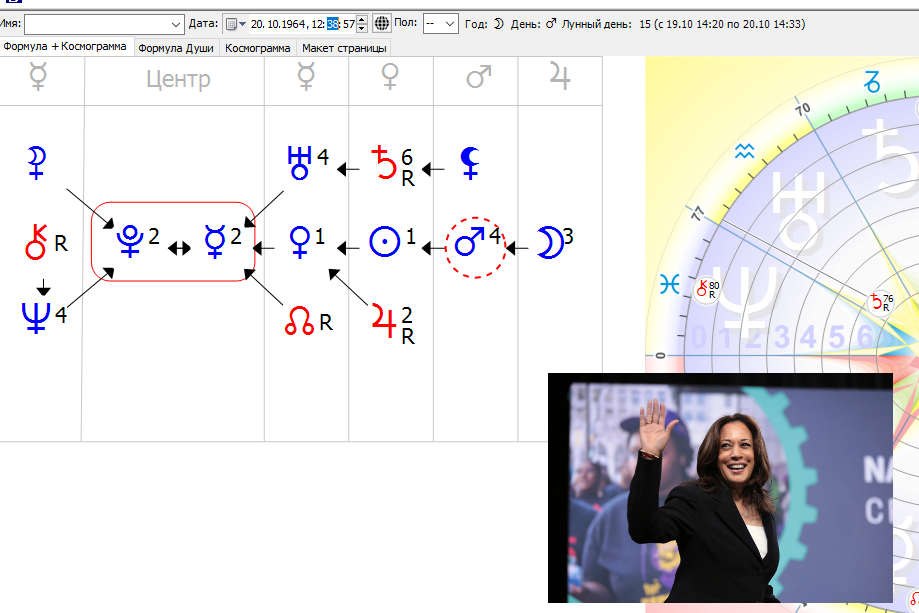Click the date and time input field
The width and height of the screenshot is (919, 613).
tap(302, 24)
